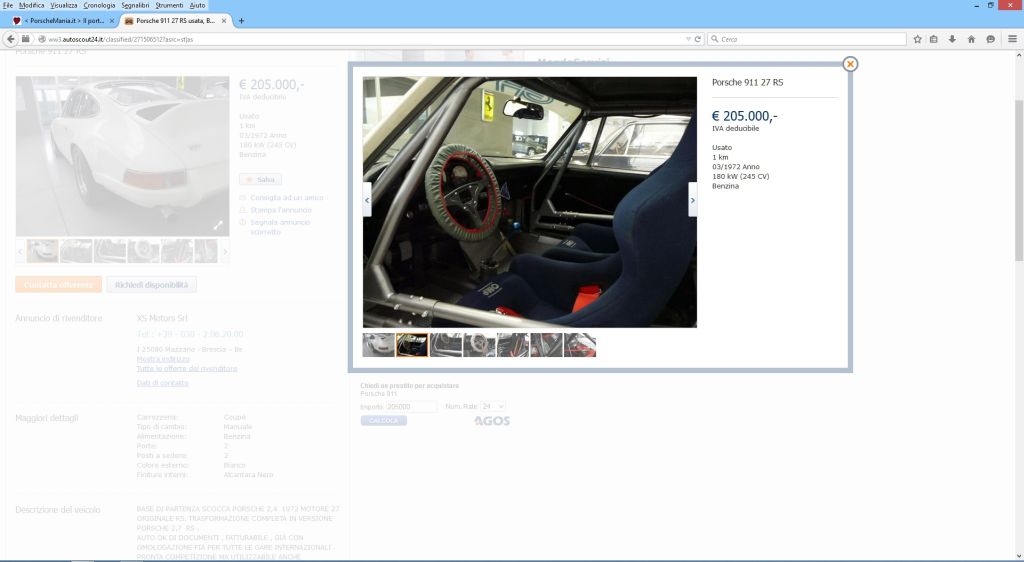Click the main interior photo in the lightbox

(x=530, y=202)
